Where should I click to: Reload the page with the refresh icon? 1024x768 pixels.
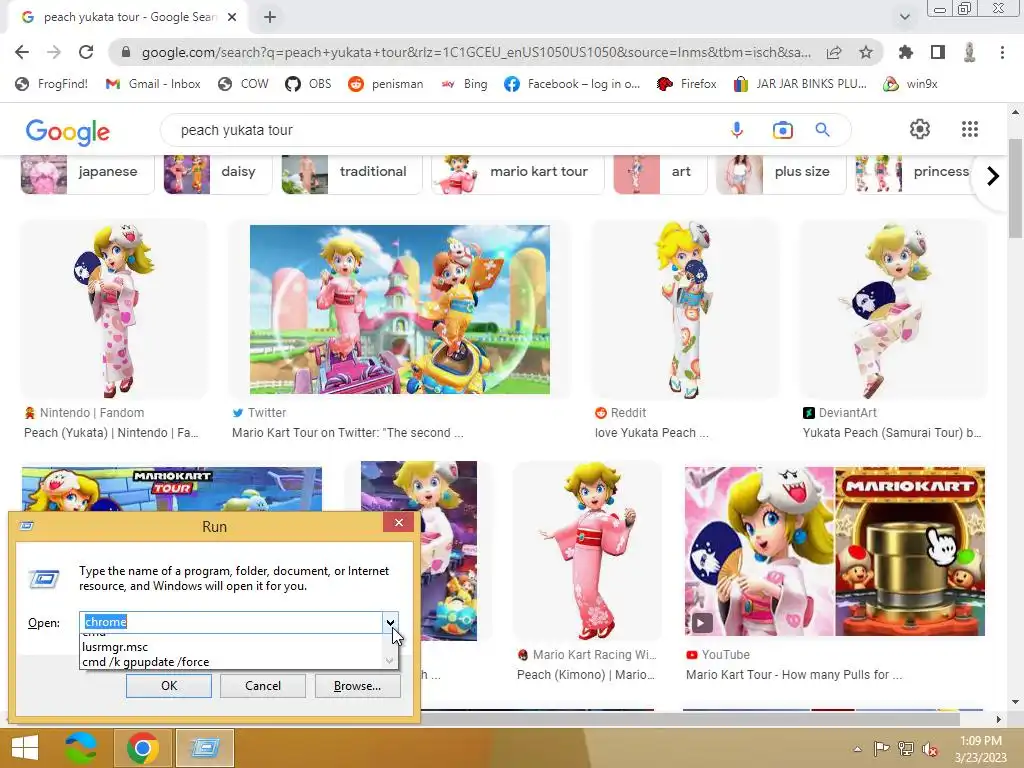point(86,52)
